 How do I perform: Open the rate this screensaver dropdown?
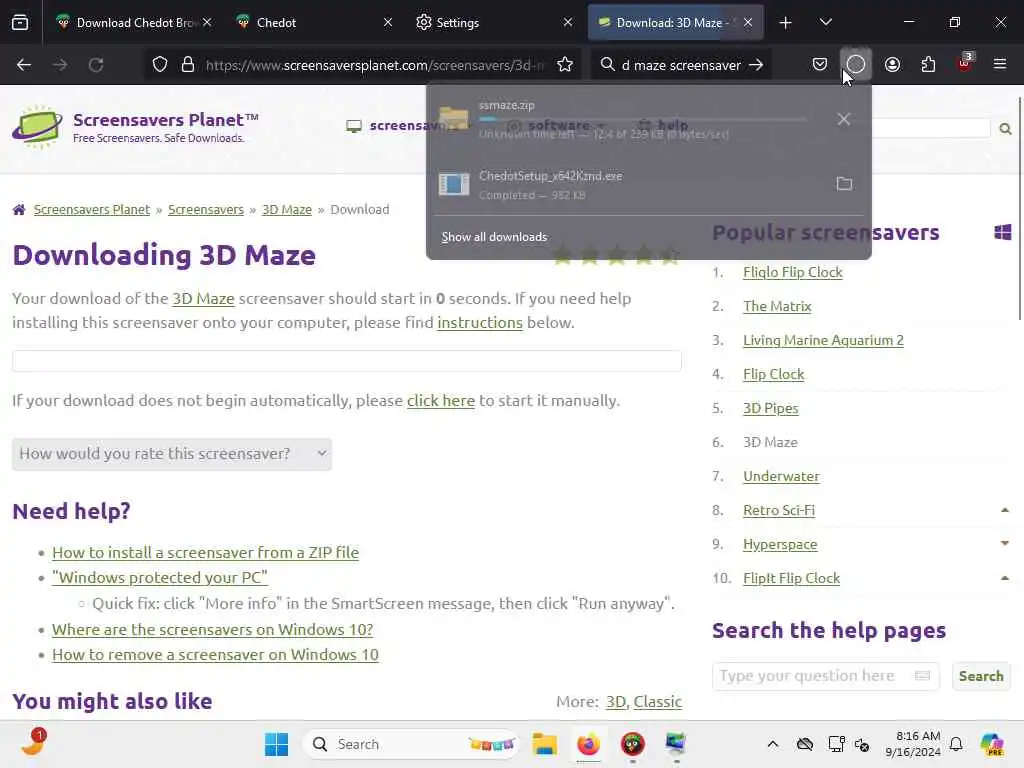click(172, 454)
